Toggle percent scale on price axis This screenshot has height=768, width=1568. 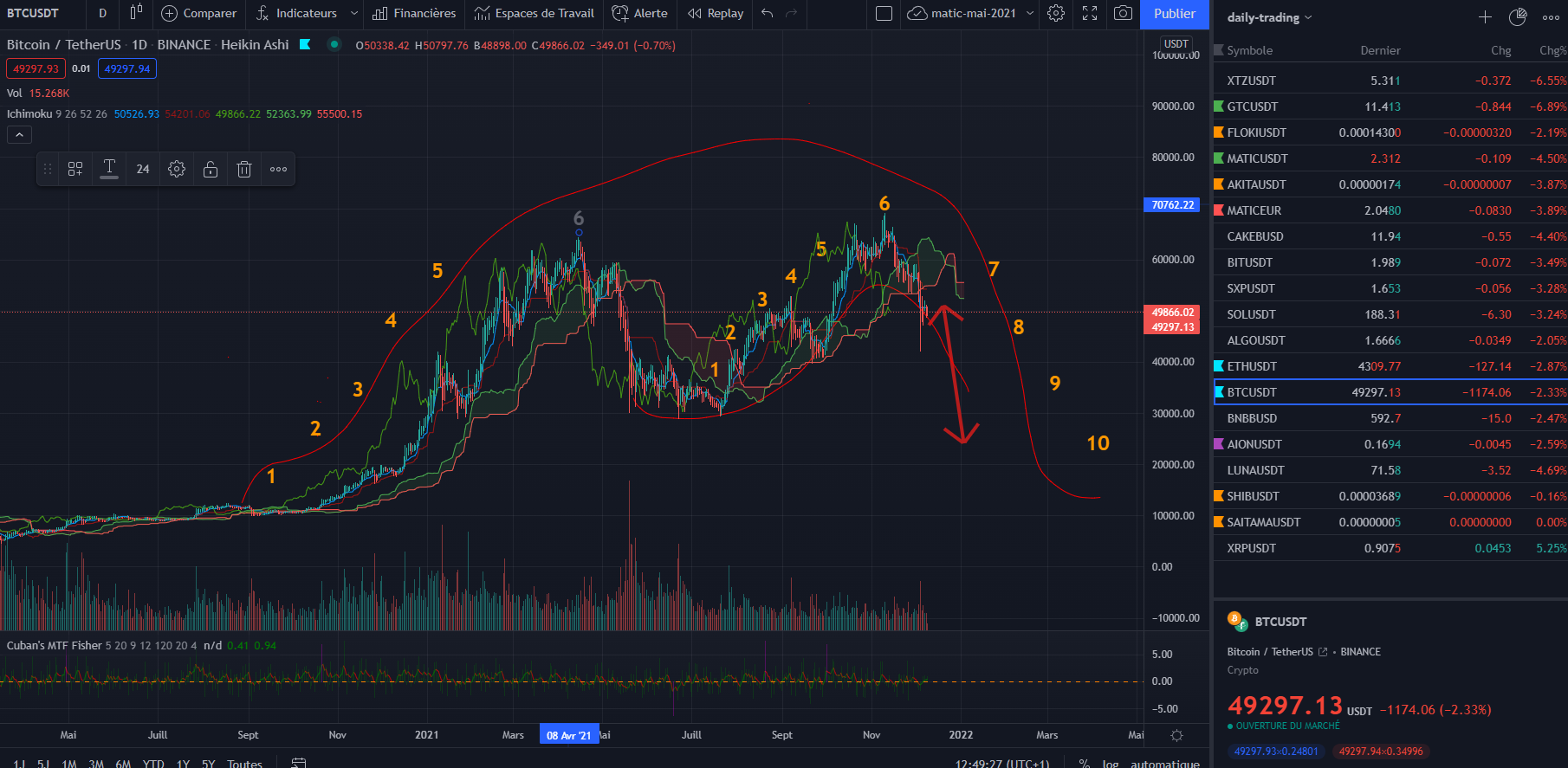1085,763
